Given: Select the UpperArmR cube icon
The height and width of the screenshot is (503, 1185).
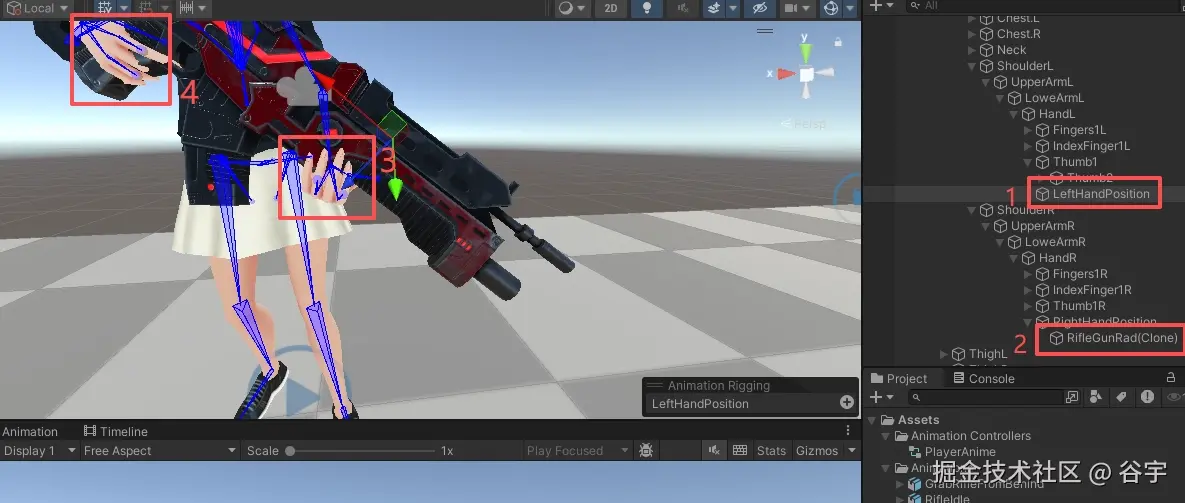Looking at the screenshot, I should 1001,226.
